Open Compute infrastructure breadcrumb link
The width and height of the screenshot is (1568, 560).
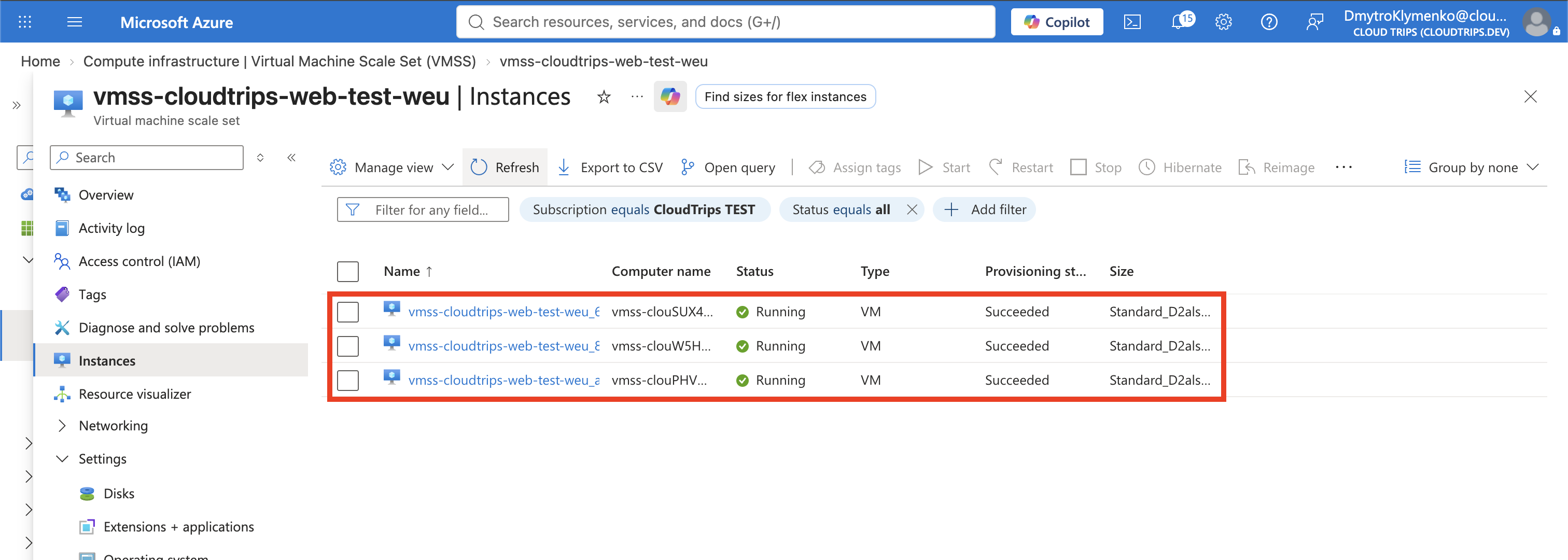[x=279, y=62]
